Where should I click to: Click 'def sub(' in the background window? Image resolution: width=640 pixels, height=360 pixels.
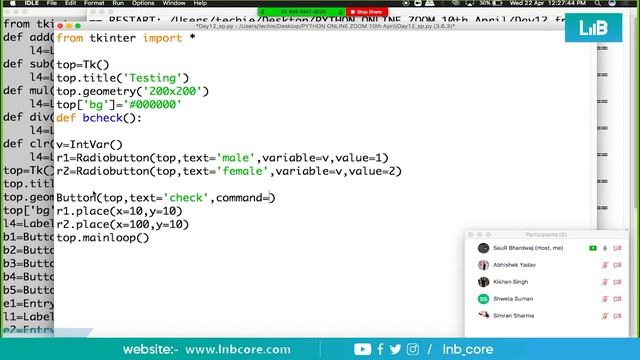(28, 64)
